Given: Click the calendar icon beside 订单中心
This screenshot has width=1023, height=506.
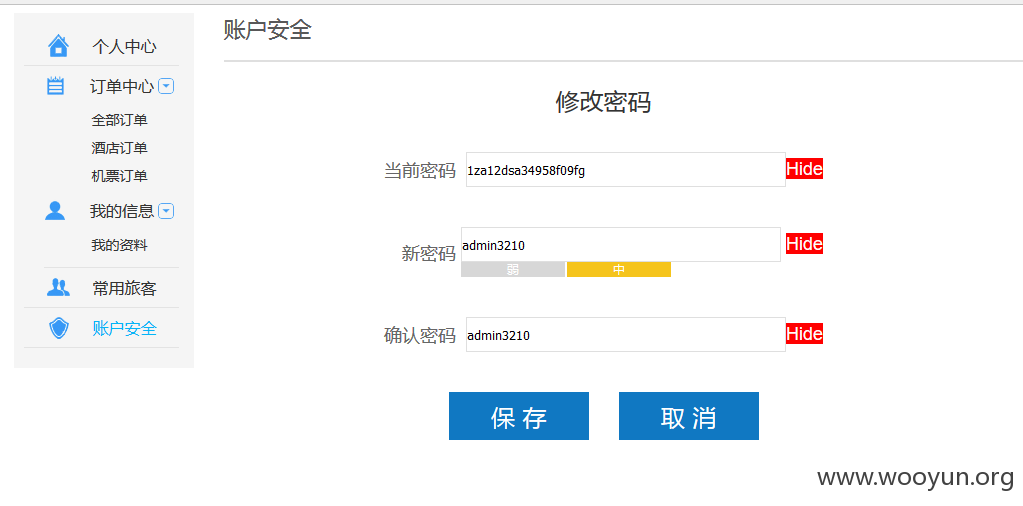Looking at the screenshot, I should 55,85.
